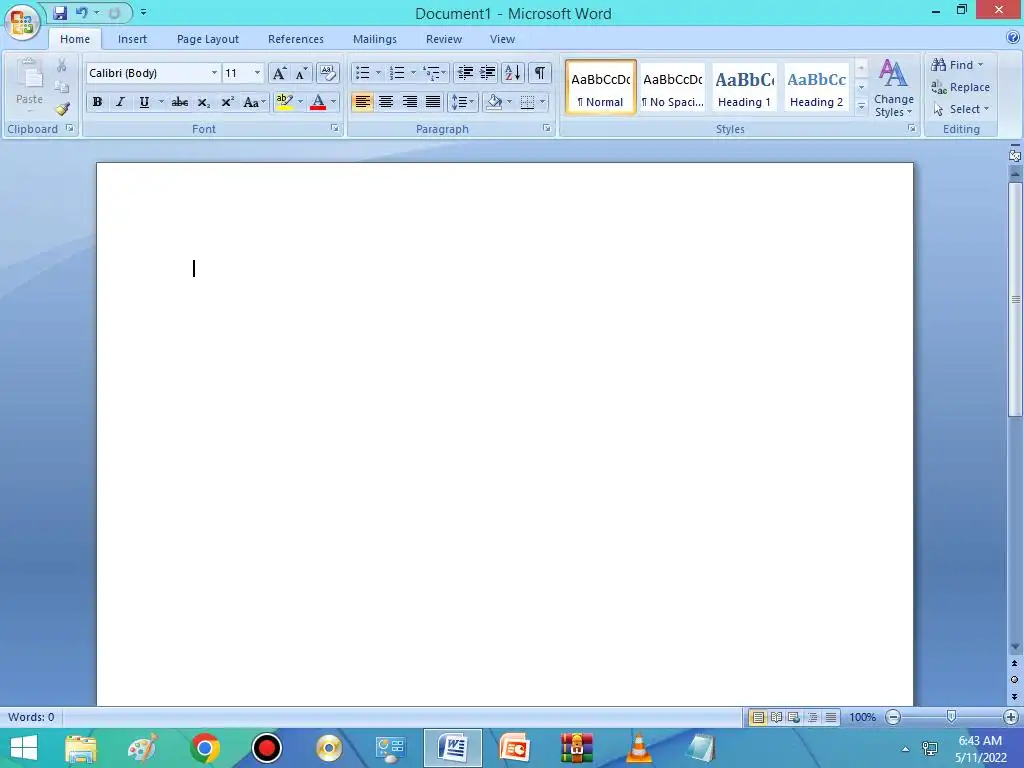
Task: Toggle subscript formatting
Action: (x=204, y=102)
